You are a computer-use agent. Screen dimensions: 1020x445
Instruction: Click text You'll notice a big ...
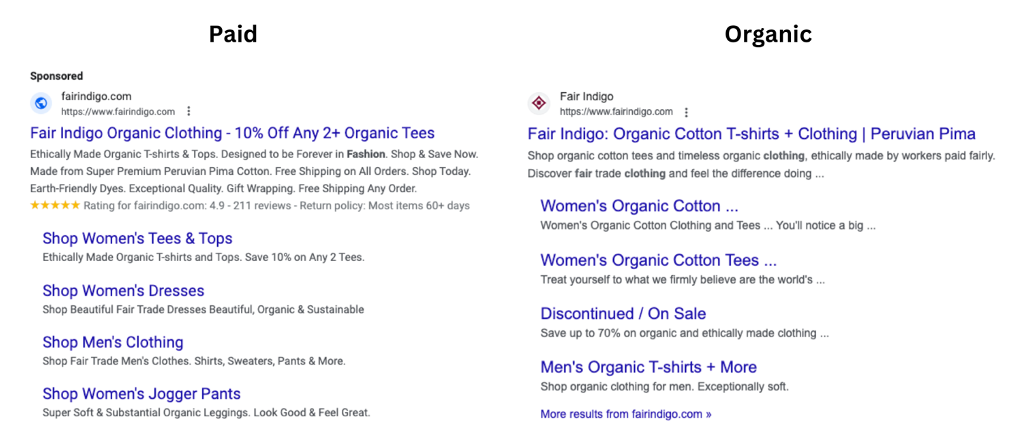coord(824,226)
